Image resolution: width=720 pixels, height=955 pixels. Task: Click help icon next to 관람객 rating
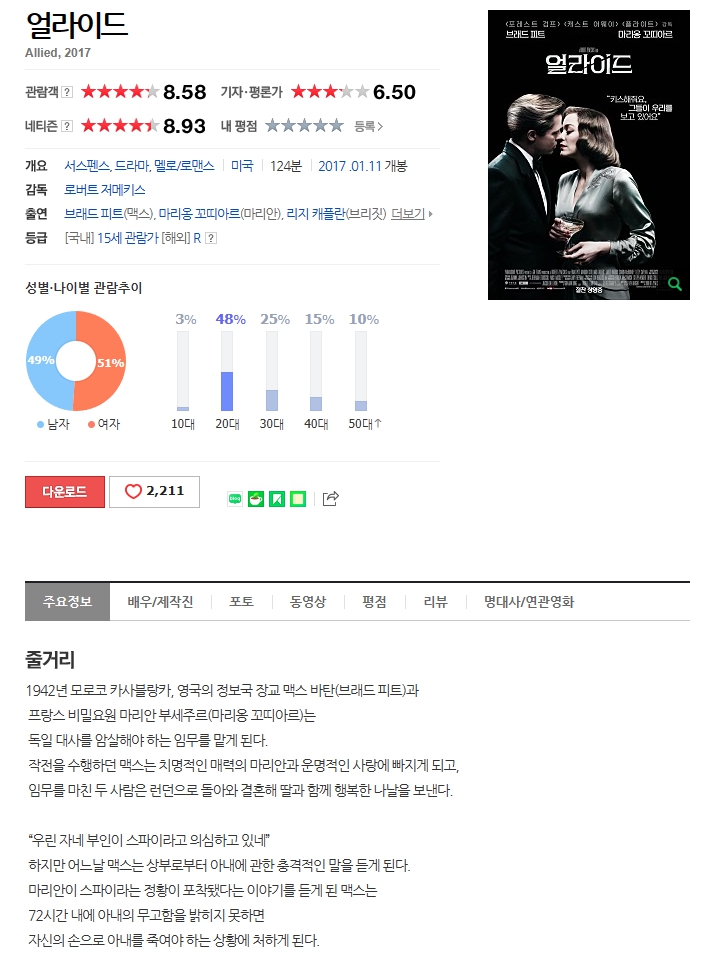tap(67, 92)
